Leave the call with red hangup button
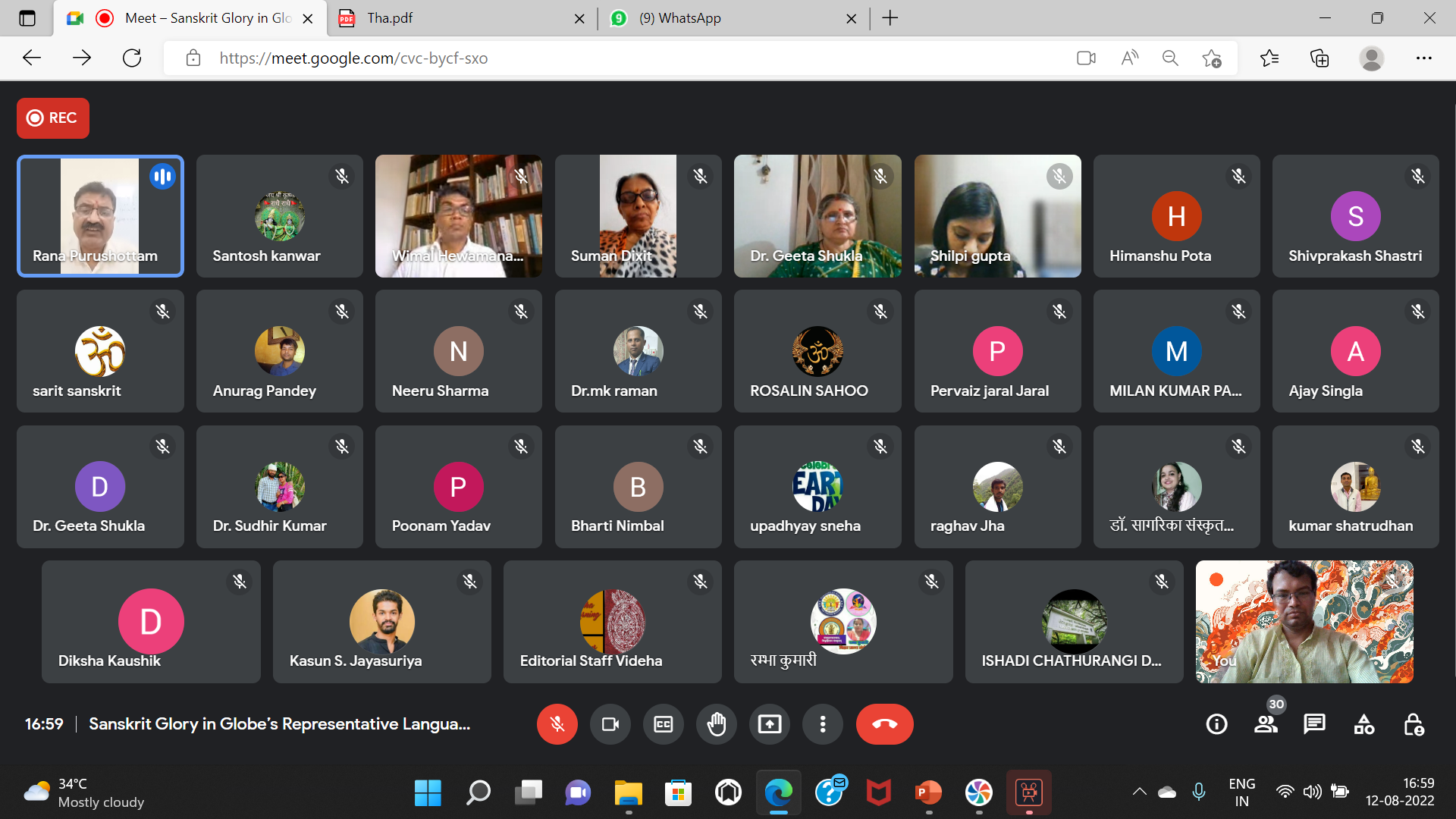This screenshot has width=1456, height=819. [x=884, y=724]
